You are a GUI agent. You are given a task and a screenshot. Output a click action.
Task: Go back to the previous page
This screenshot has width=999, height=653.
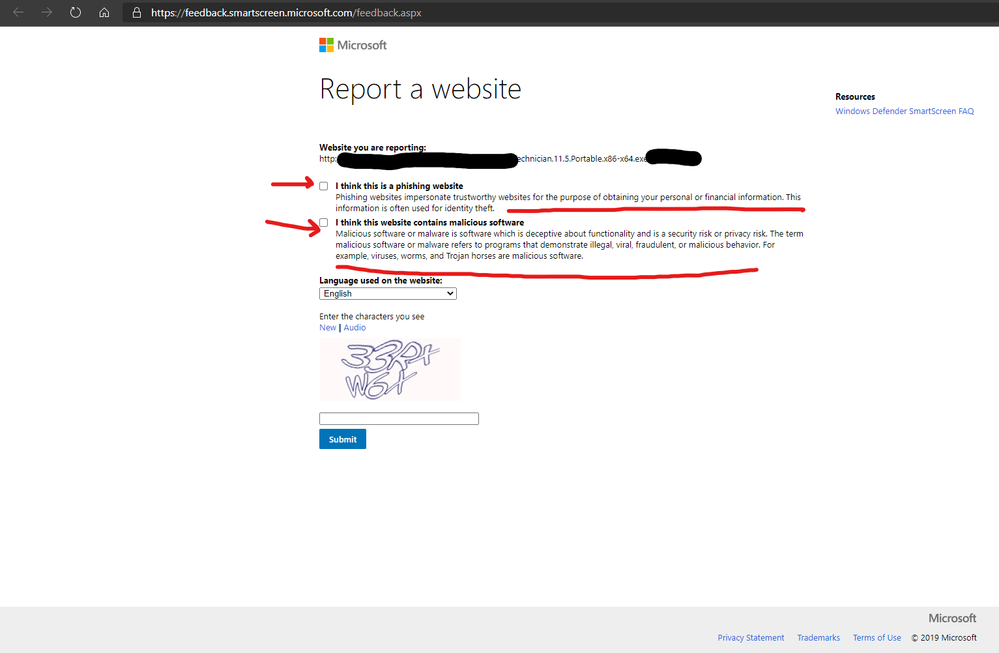click(x=18, y=13)
